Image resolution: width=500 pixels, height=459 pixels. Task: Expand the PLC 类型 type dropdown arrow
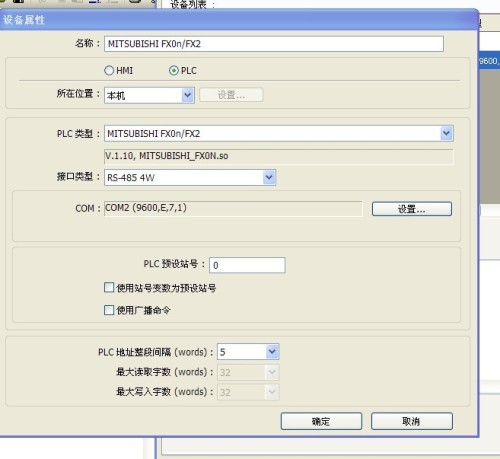tap(446, 133)
